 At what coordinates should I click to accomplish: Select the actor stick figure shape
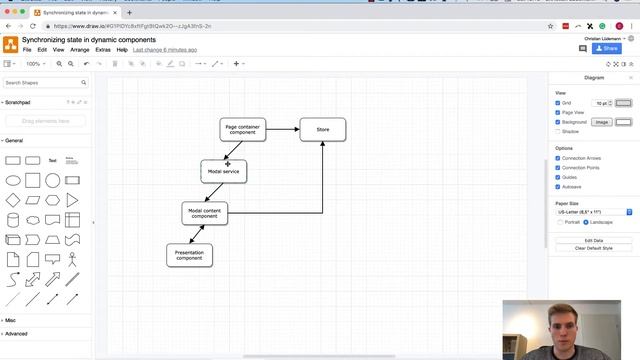click(x=72, y=259)
